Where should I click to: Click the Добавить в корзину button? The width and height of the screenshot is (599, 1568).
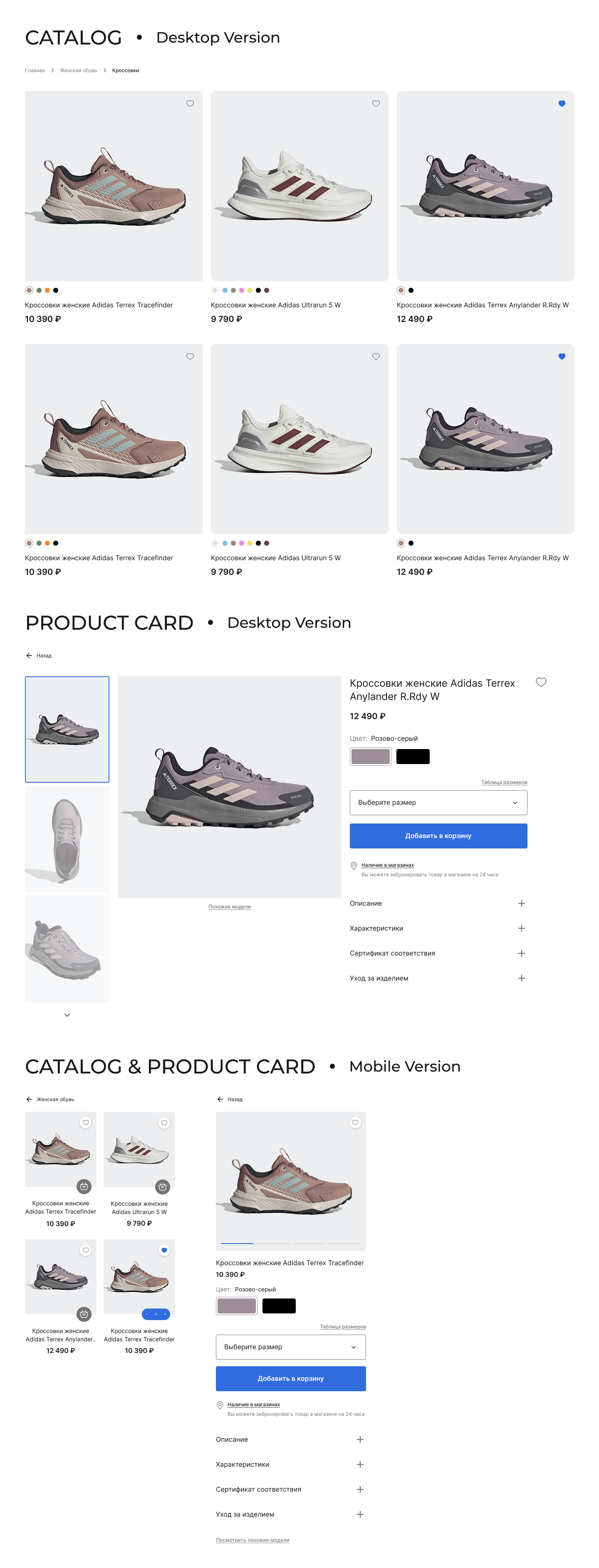tap(438, 836)
